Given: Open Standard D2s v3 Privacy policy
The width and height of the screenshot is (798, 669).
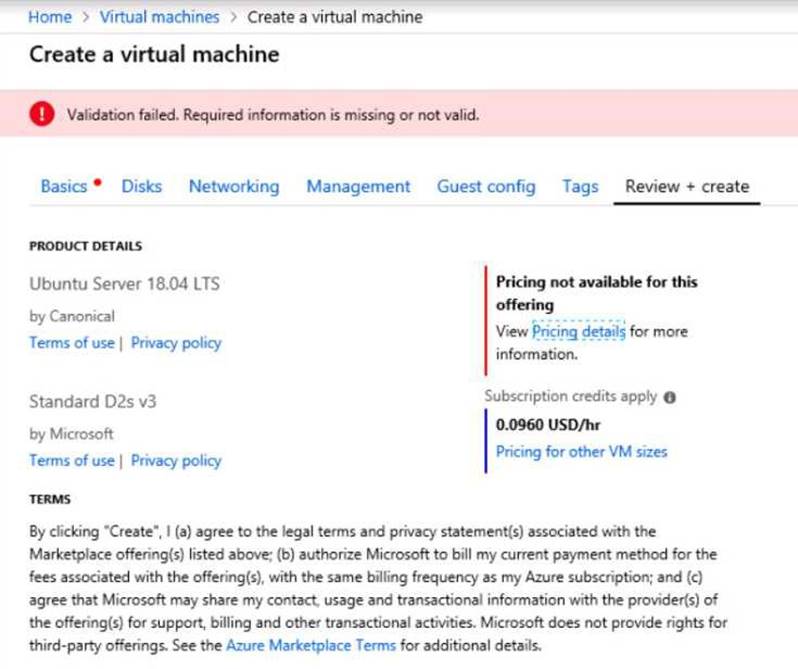Looking at the screenshot, I should pos(176,460).
